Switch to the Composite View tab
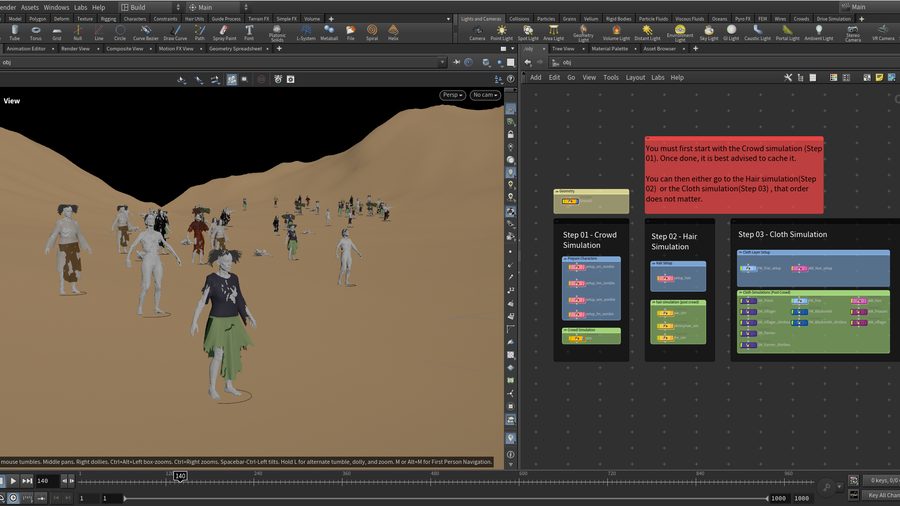Viewport: 900px width, 506px height. pos(125,49)
